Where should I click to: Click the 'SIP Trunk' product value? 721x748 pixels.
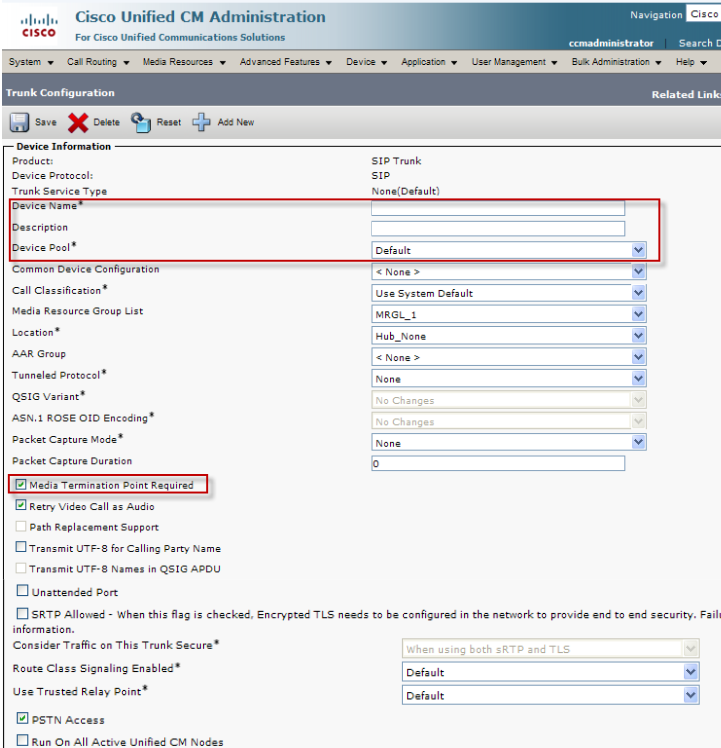tap(396, 161)
